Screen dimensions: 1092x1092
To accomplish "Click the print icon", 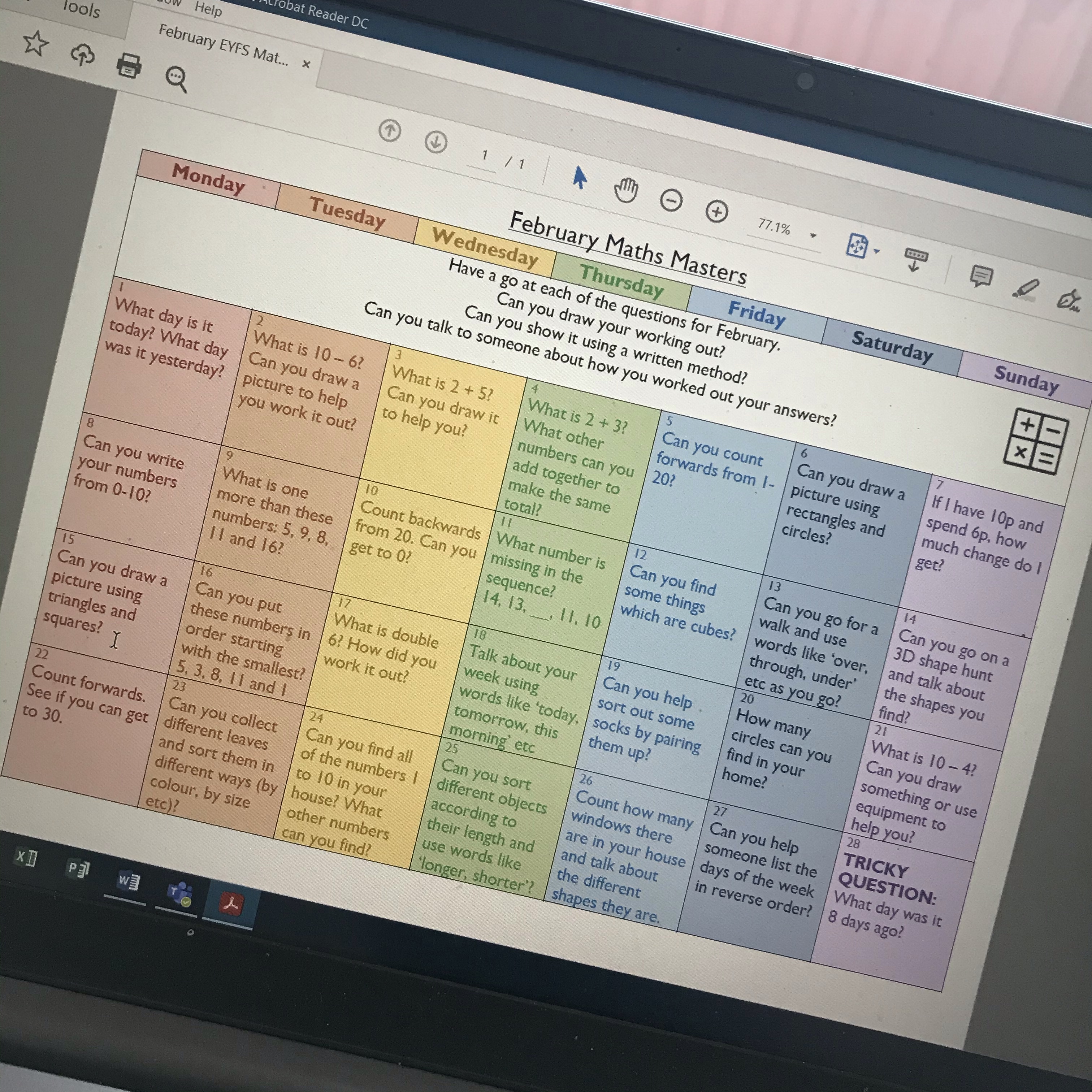I will 129,65.
